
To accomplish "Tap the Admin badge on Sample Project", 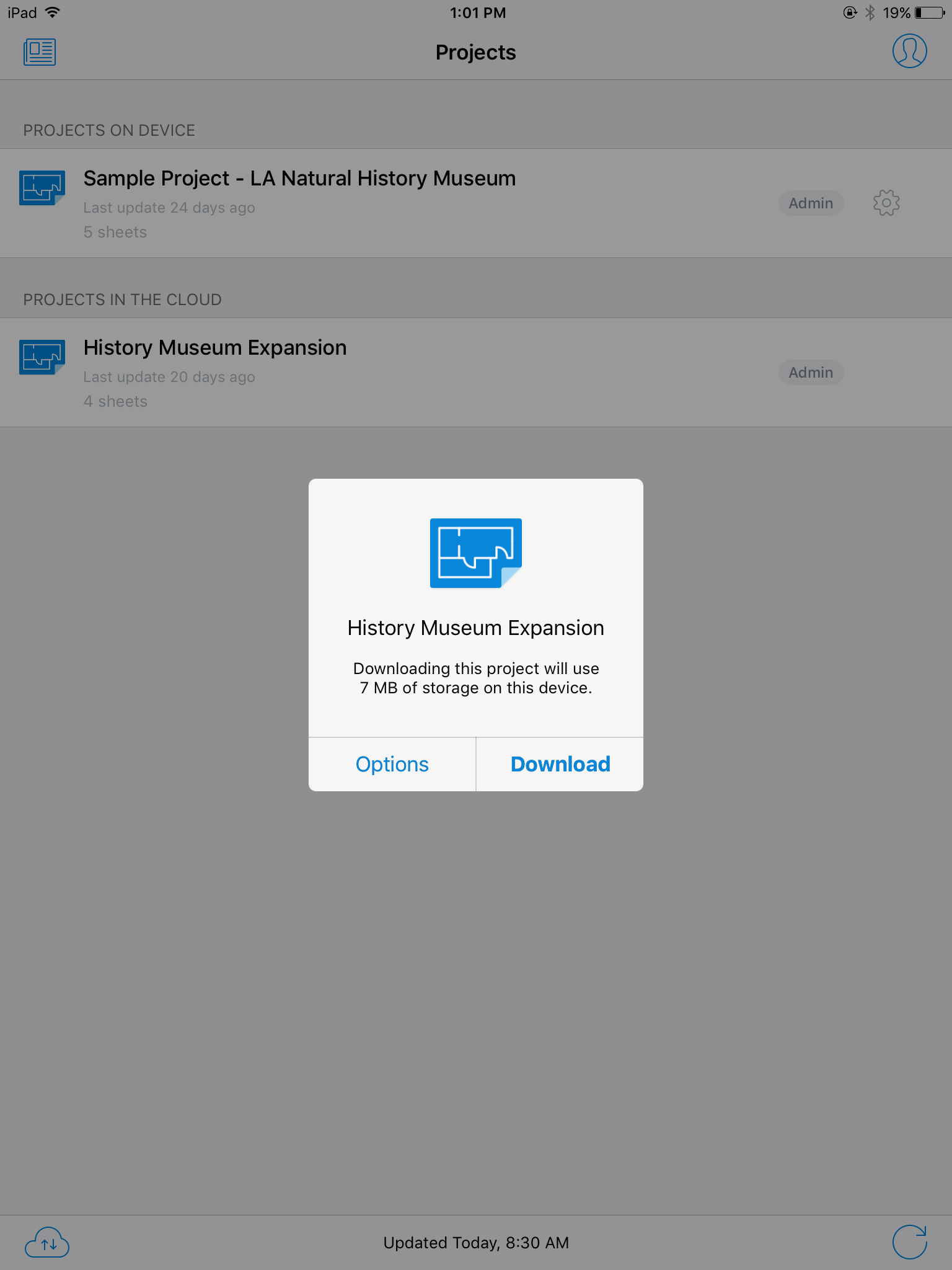I will click(811, 203).
